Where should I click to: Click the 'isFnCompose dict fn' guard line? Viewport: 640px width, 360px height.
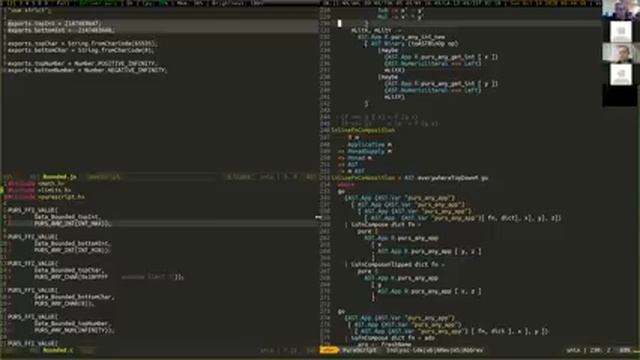384,224
